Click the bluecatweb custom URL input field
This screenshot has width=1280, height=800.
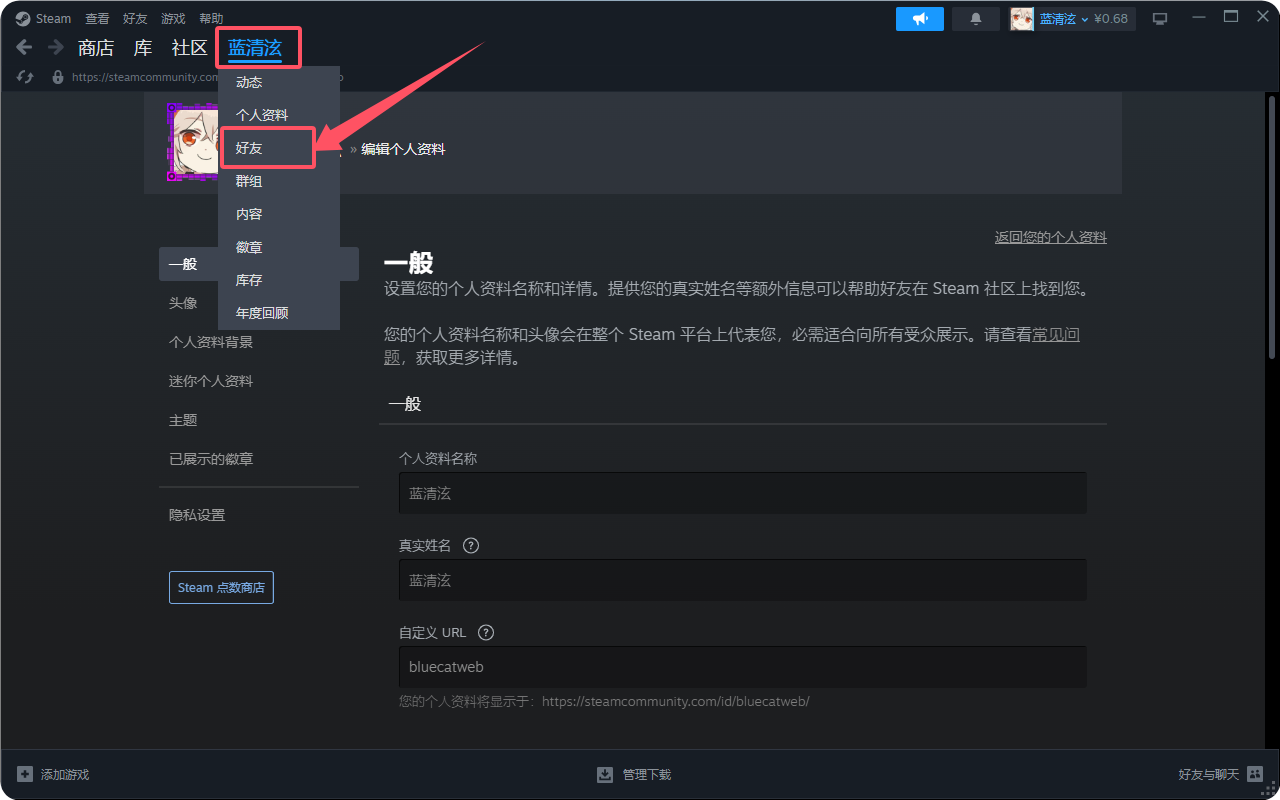(x=742, y=666)
